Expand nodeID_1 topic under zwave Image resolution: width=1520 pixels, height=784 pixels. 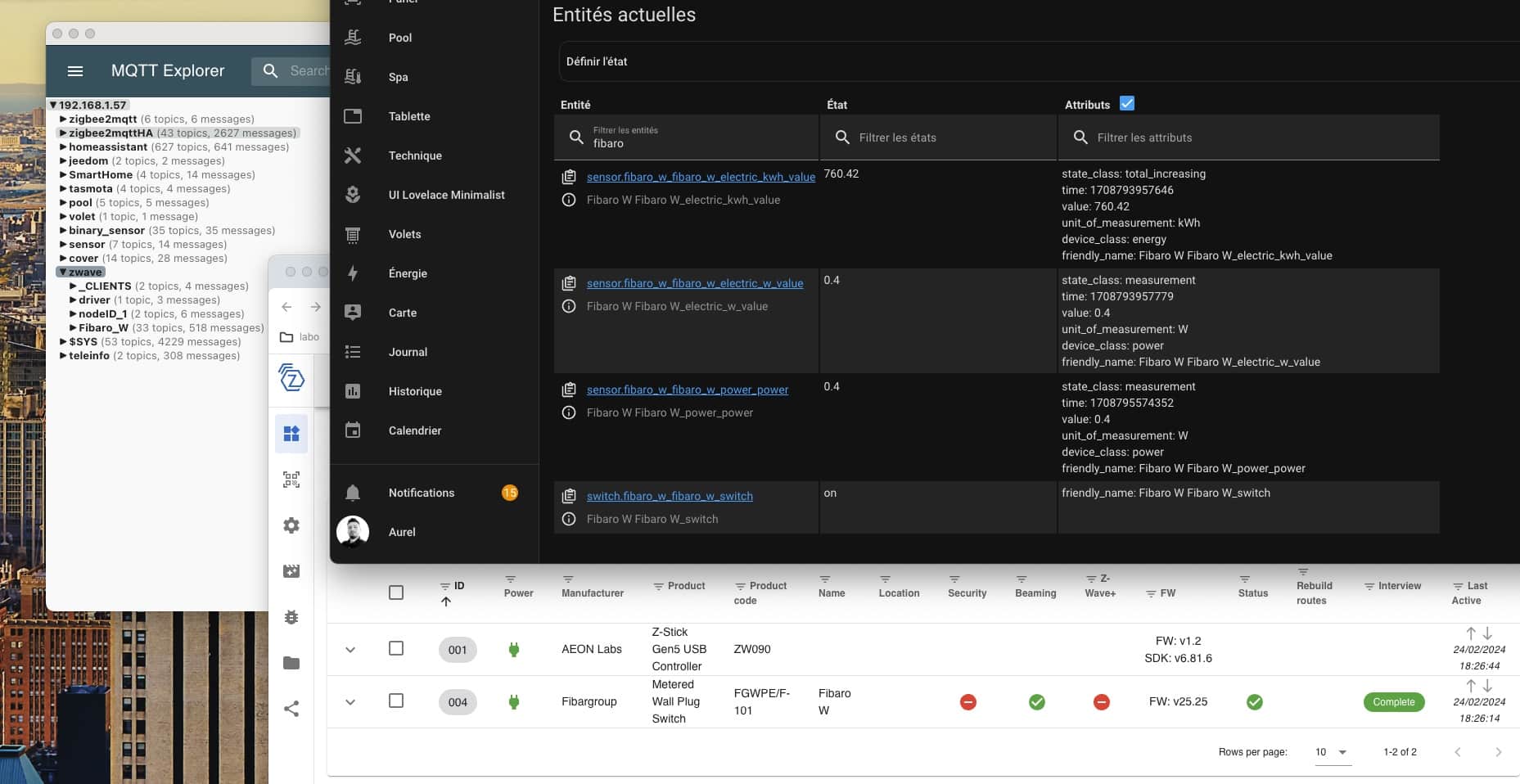tap(73, 314)
